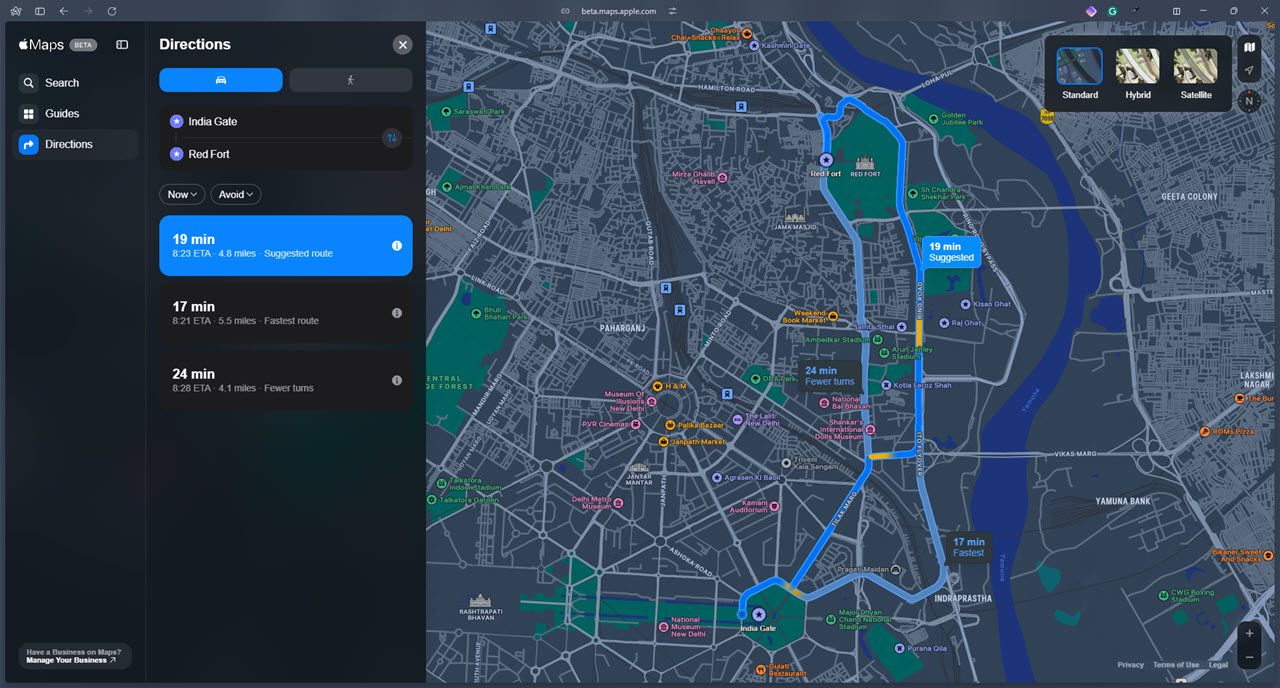Open the Now departure time dropdown
This screenshot has height=688, width=1280.
click(x=182, y=194)
